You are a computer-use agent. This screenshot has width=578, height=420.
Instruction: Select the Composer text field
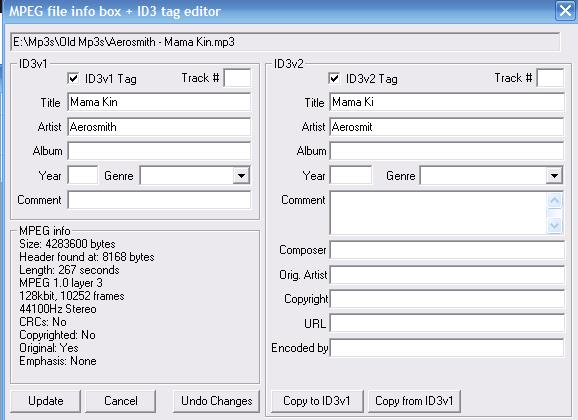pos(447,250)
